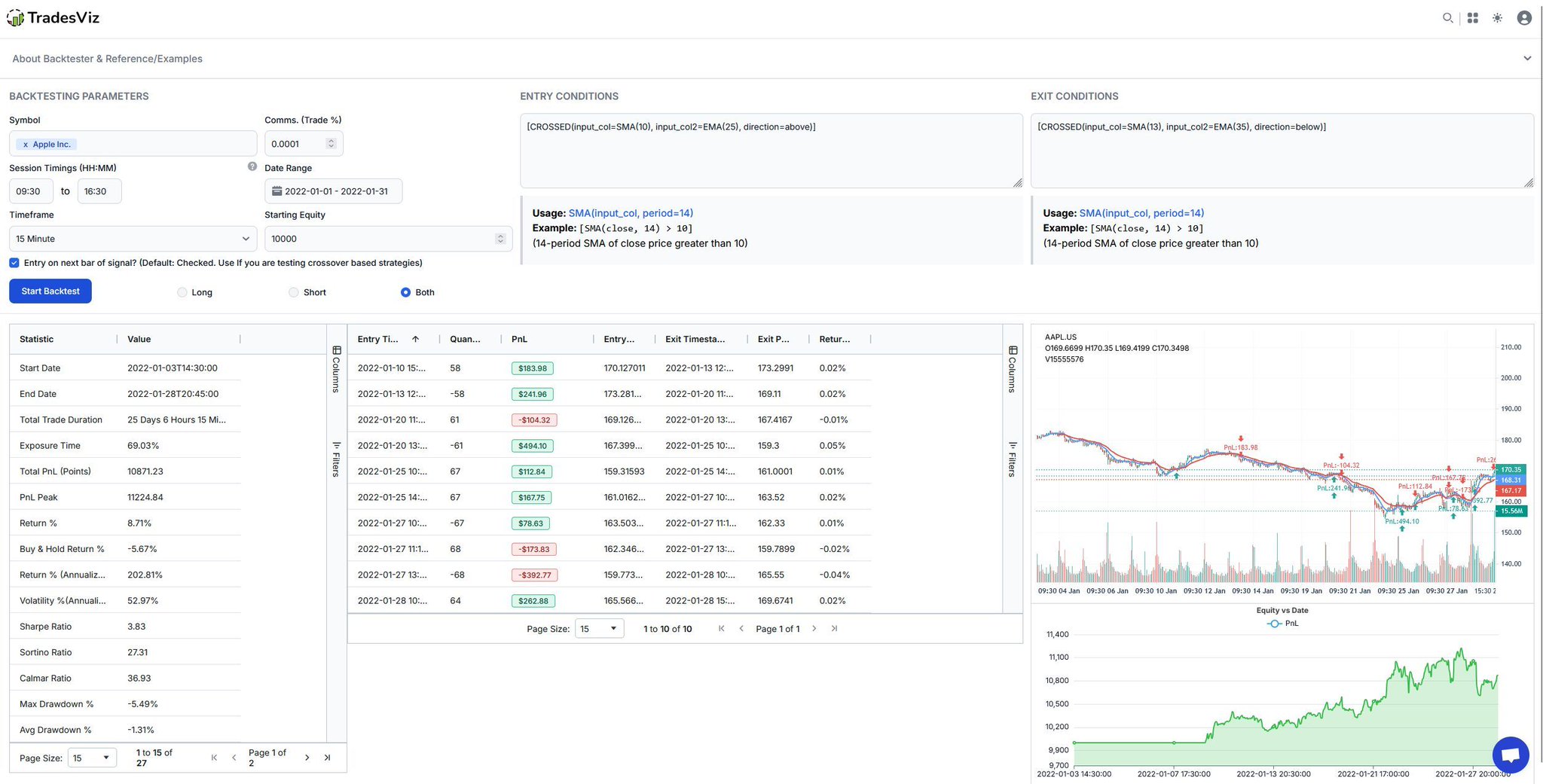Click the Start Backtest button
This screenshot has height=784, width=1543.
(x=50, y=291)
